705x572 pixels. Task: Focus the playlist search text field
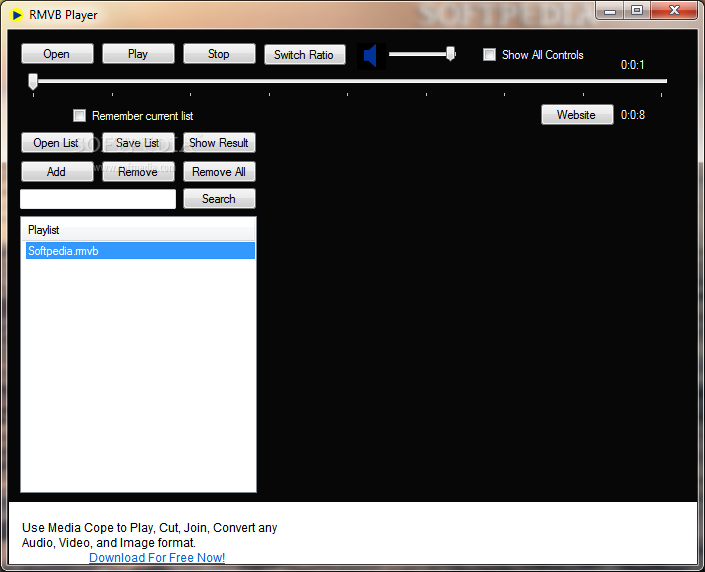(x=98, y=199)
